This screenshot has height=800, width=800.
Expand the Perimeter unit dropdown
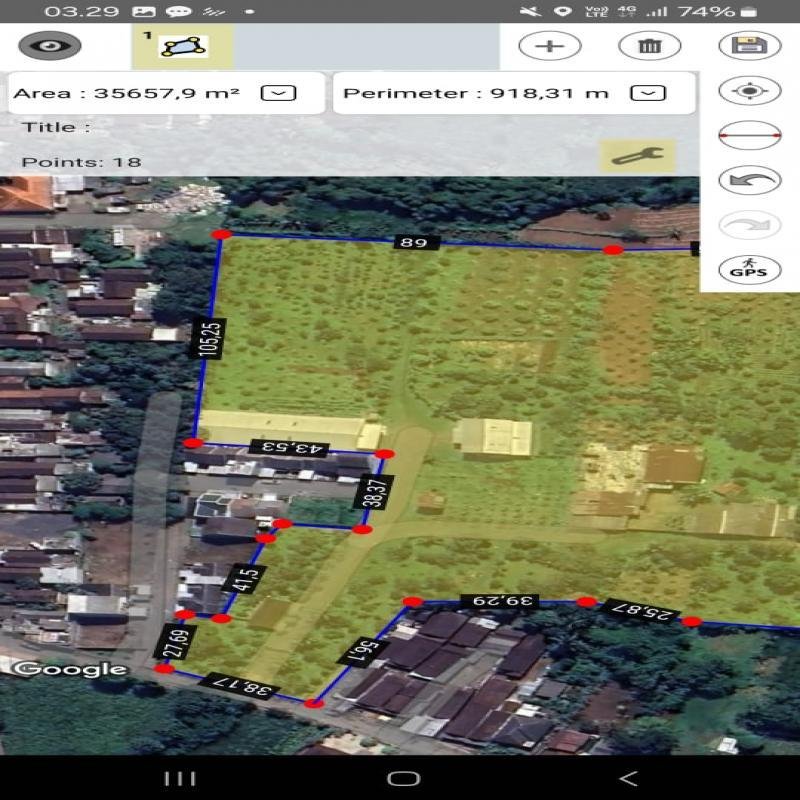tap(649, 93)
